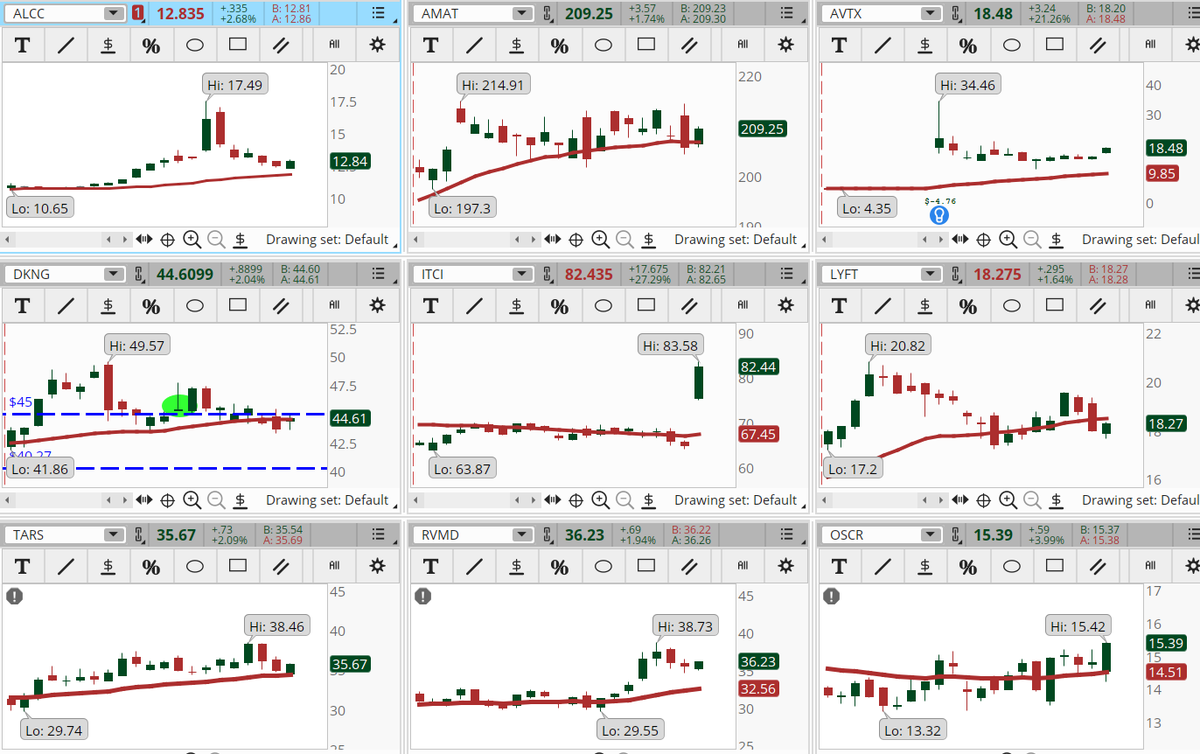
Task: Click the far-left scroll arrow under DKNG chart
Action: pyautogui.click(x=8, y=500)
